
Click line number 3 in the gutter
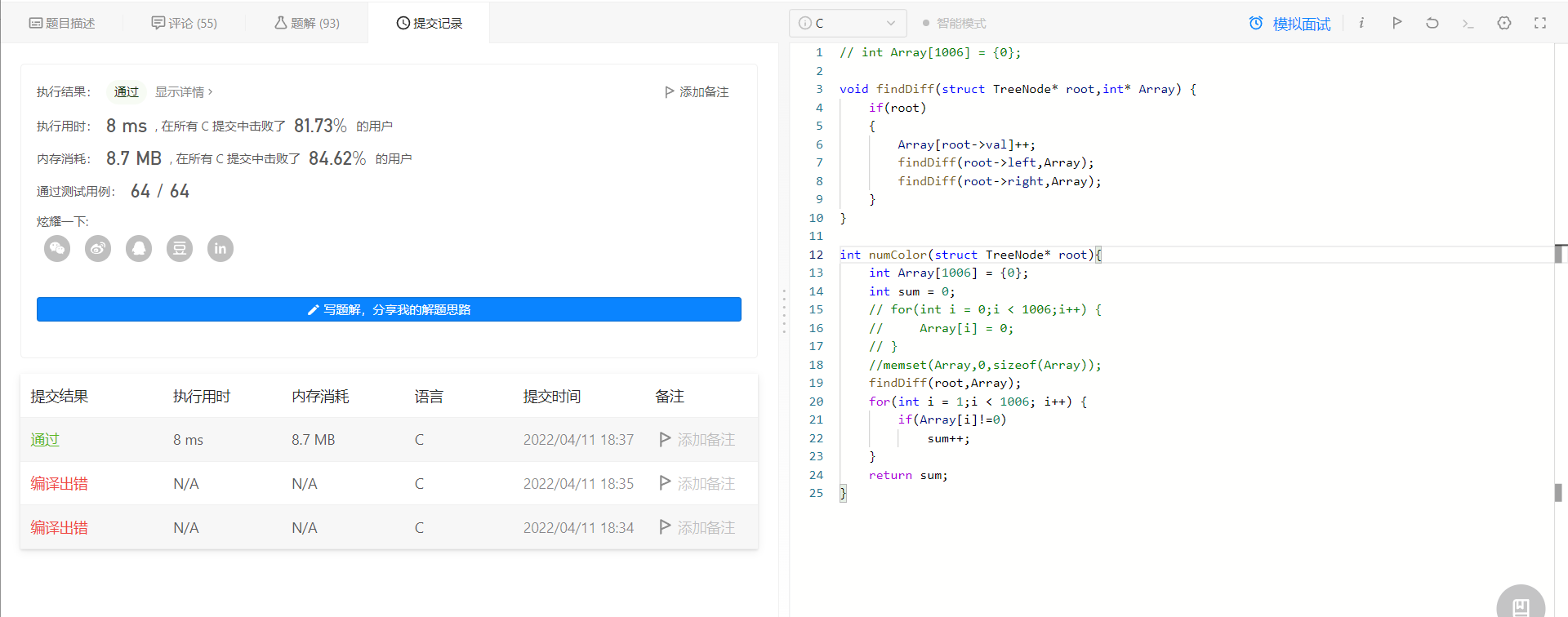(819, 89)
